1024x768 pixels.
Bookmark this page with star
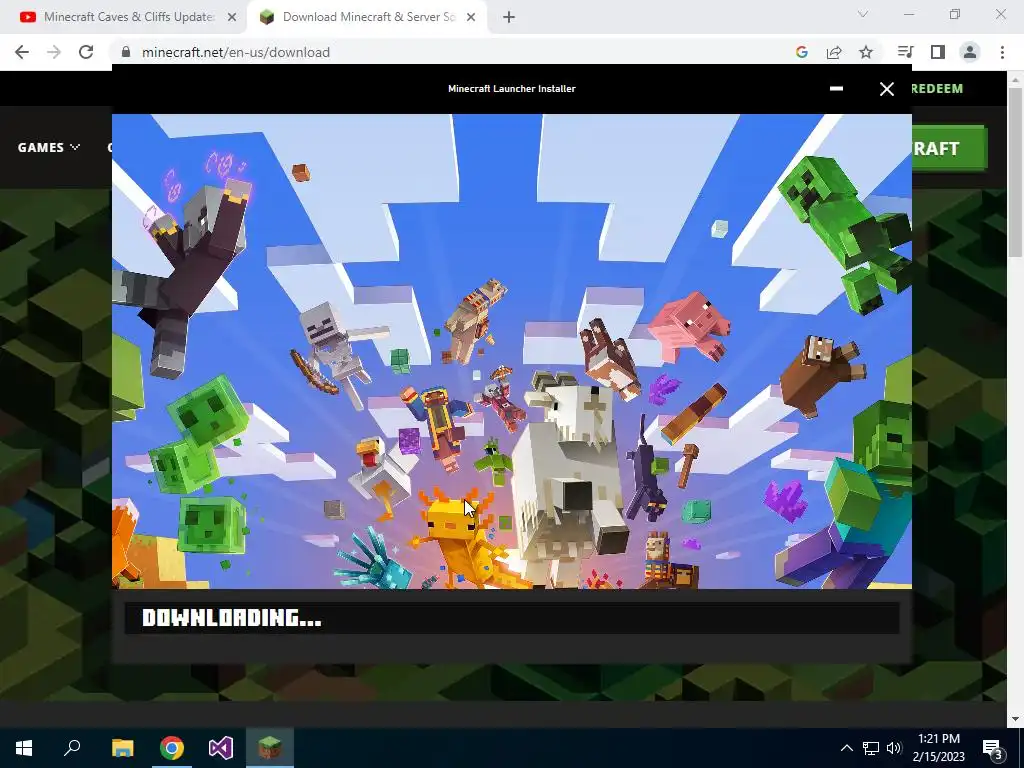coord(866,52)
